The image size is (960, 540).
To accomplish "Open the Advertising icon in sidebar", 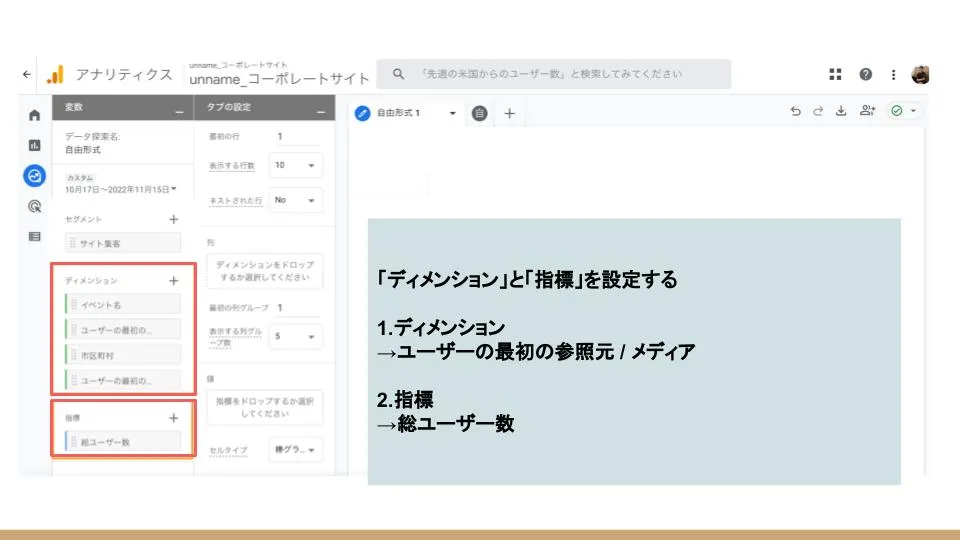I will 34,206.
